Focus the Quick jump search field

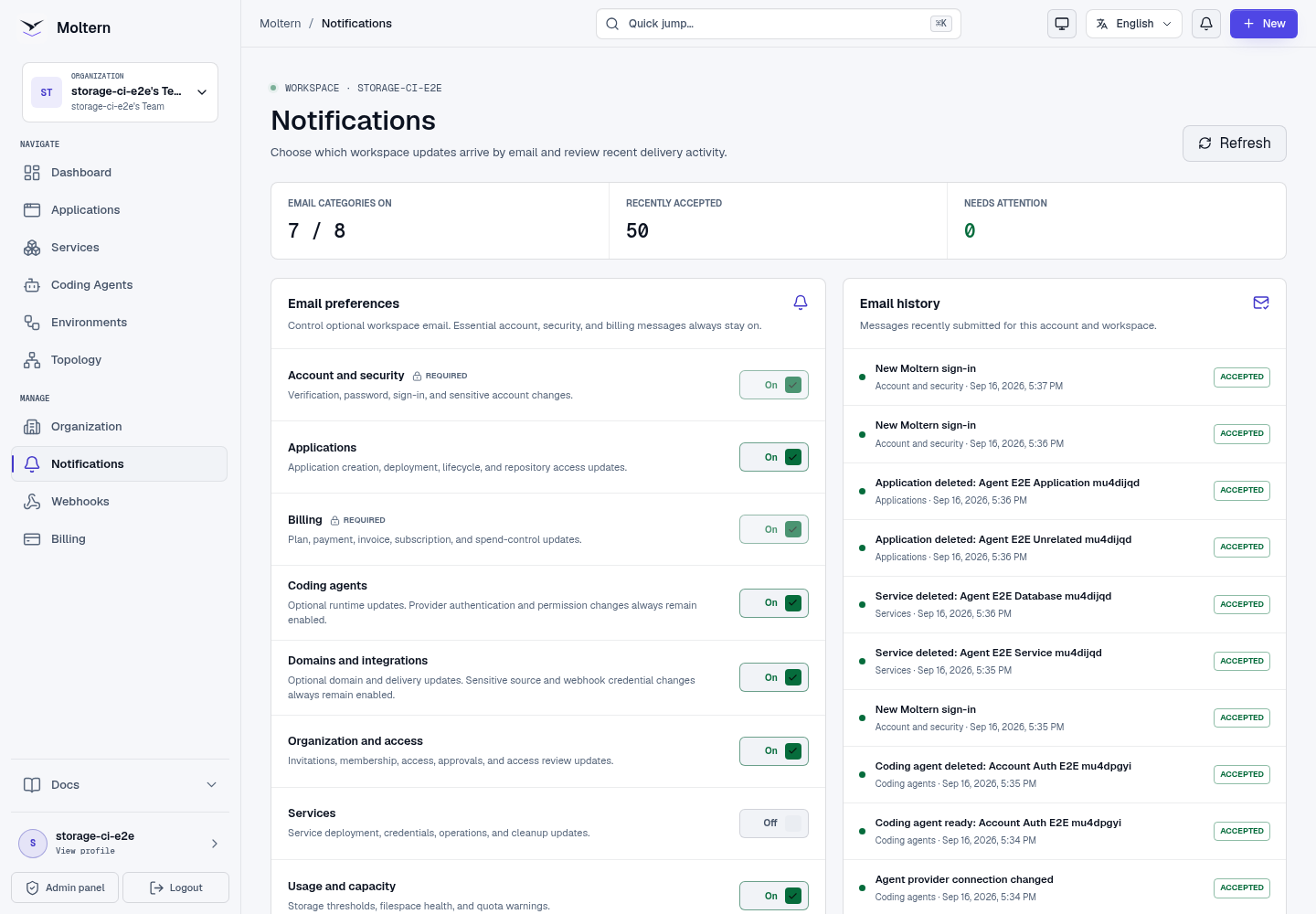pyautogui.click(x=779, y=24)
